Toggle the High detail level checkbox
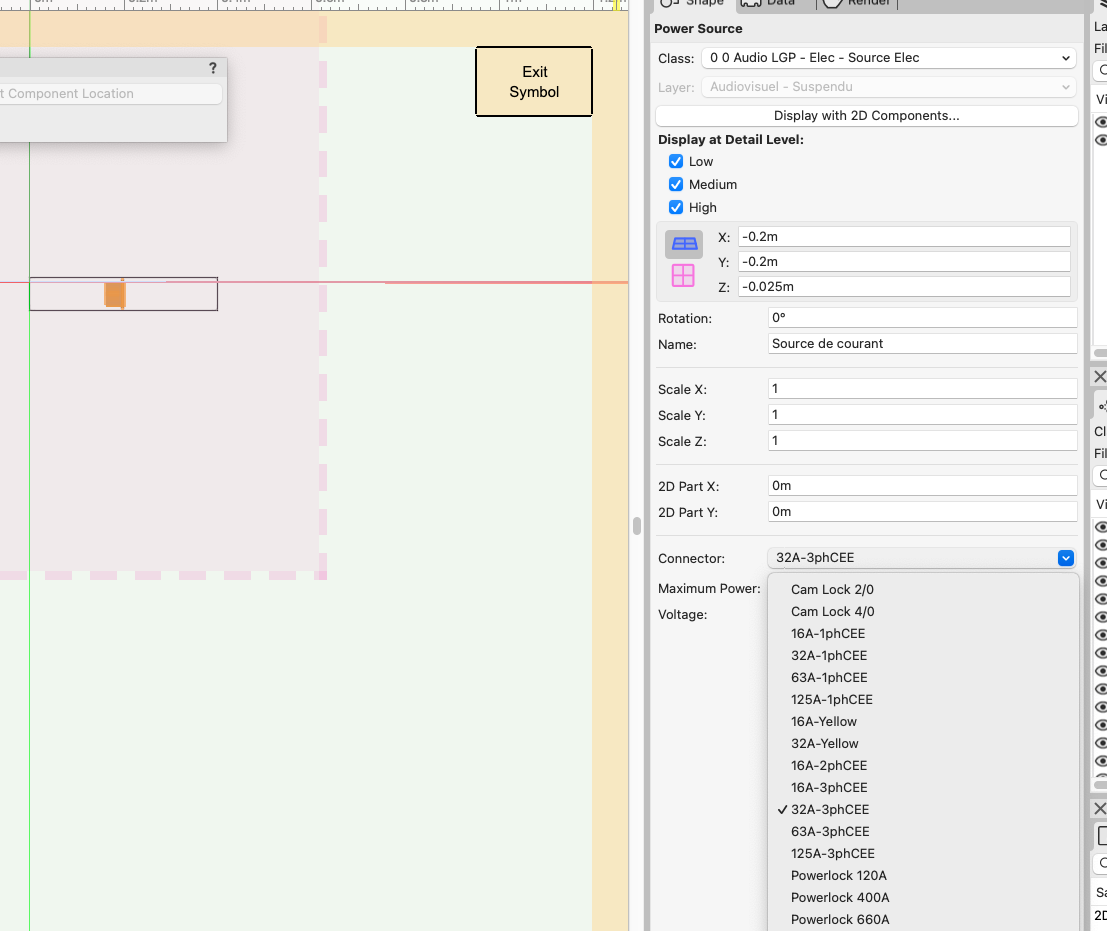 pos(676,208)
